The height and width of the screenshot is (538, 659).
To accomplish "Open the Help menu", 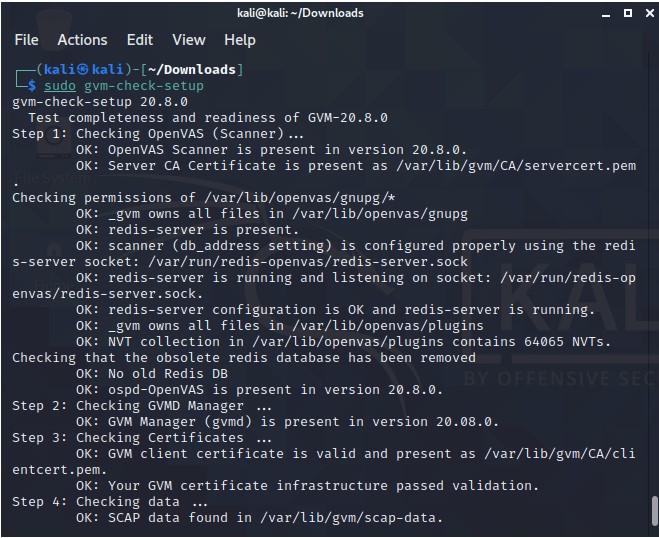I will click(x=240, y=40).
